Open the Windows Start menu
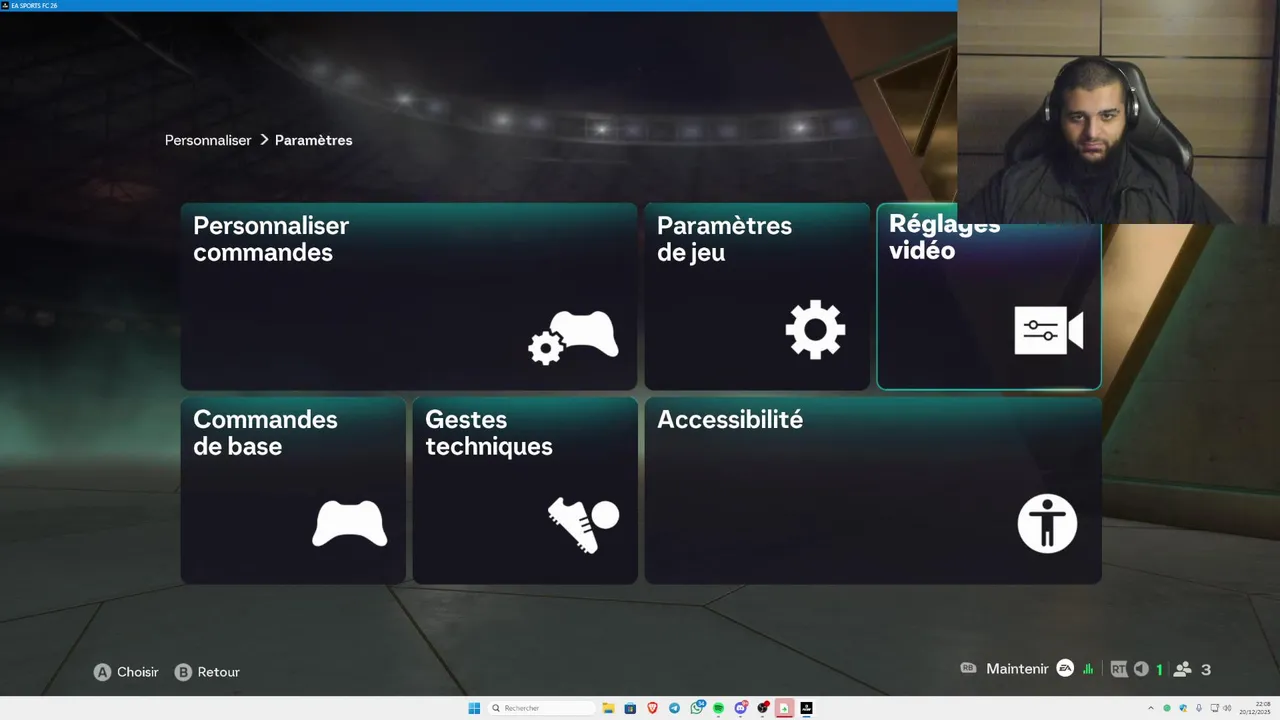The width and height of the screenshot is (1280, 720). pyautogui.click(x=474, y=708)
